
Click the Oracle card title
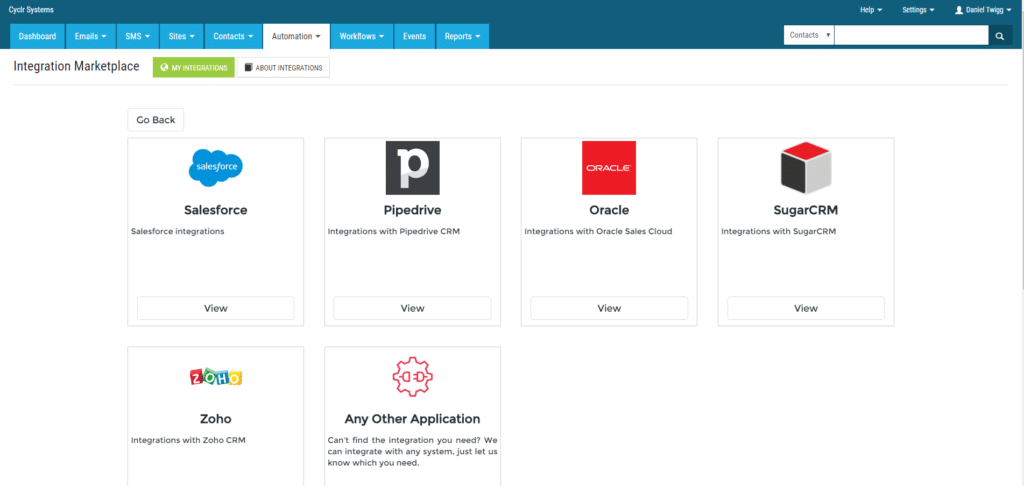pos(609,210)
